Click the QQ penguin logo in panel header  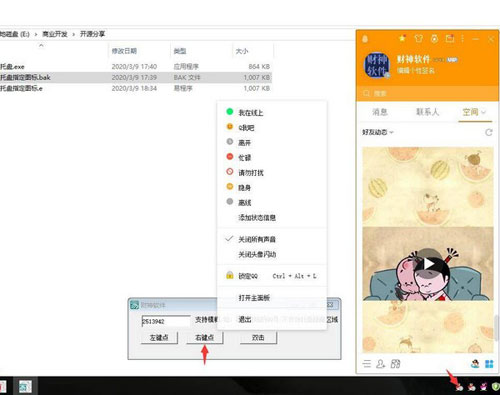point(365,39)
